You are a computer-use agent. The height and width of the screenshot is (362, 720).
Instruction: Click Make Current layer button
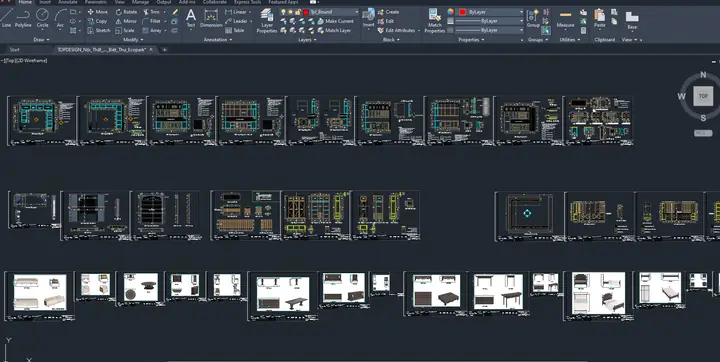[336, 21]
